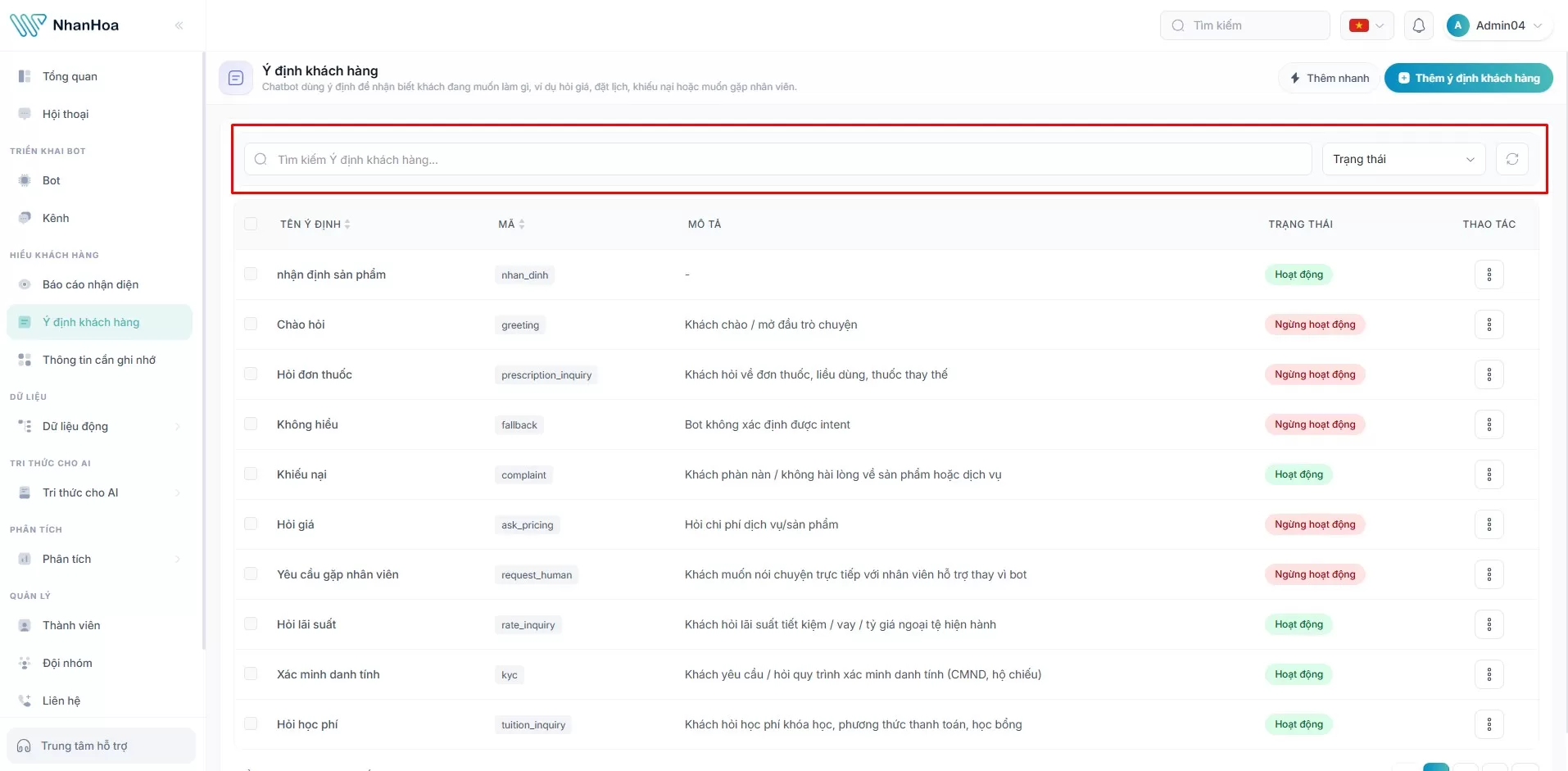The width and height of the screenshot is (1568, 771).
Task: Sort by TÊN Ý ĐỊNH column arrows
Action: pyautogui.click(x=347, y=224)
